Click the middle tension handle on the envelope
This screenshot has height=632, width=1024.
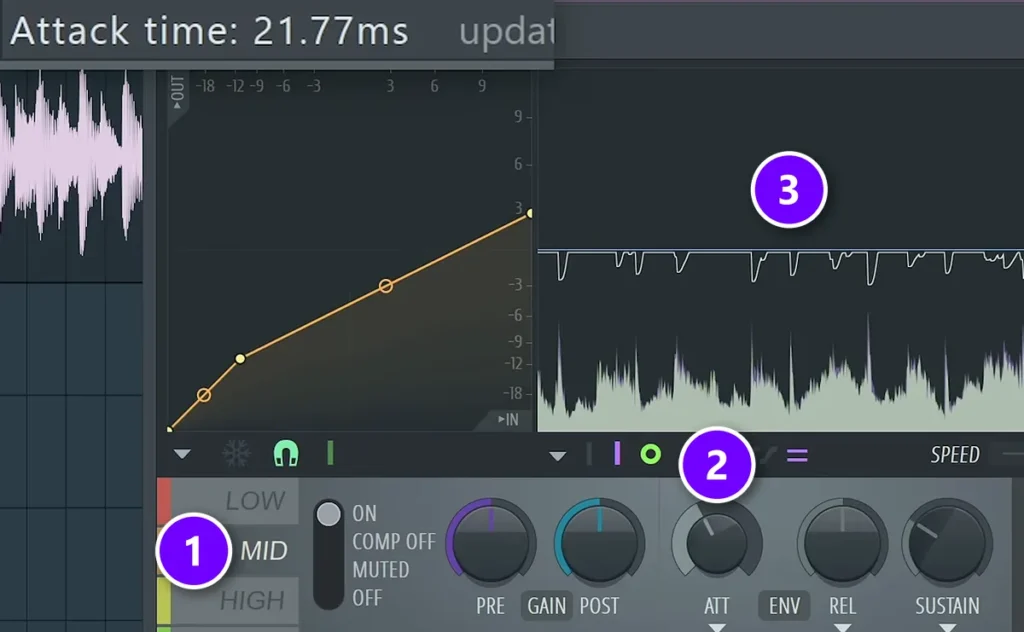point(385,286)
